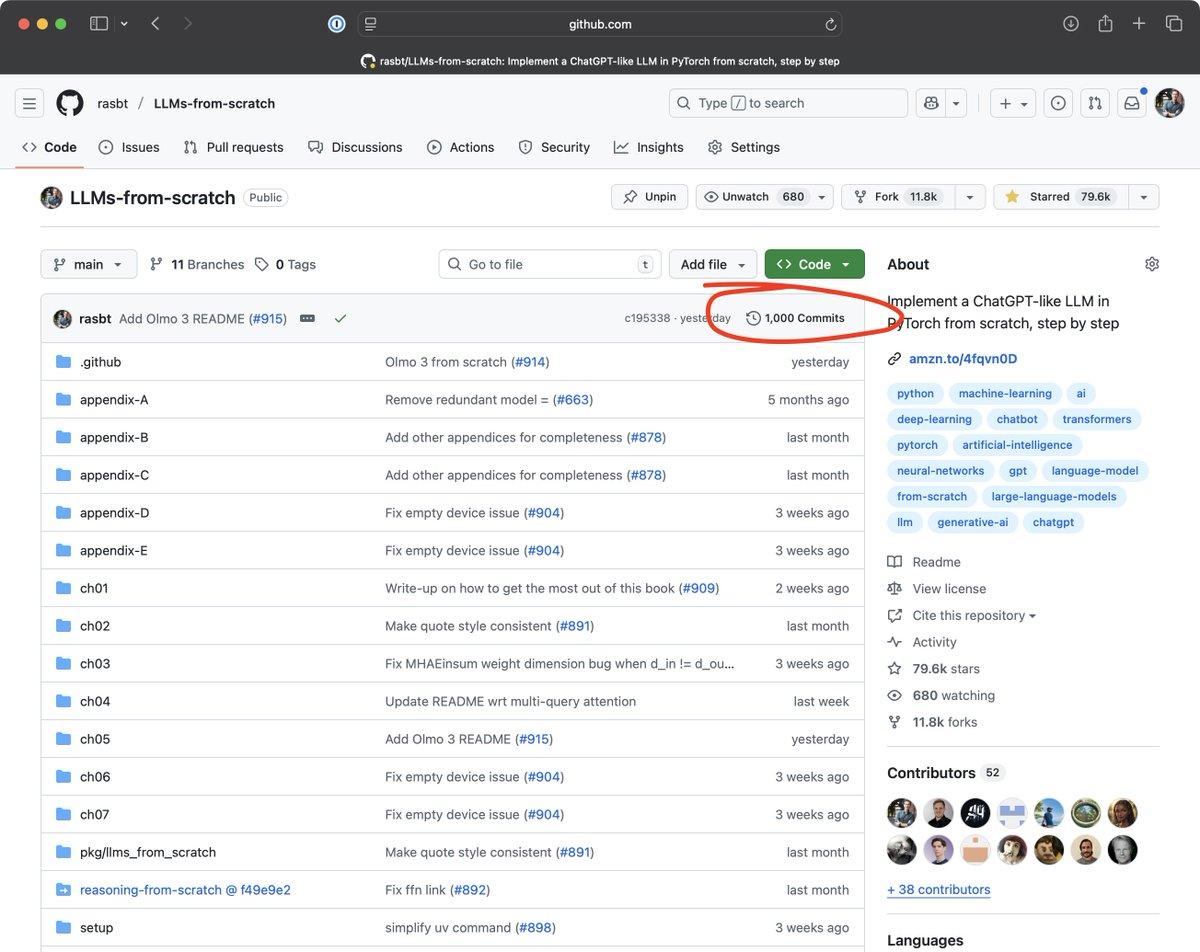Open the Add file dropdown
Image resolution: width=1200 pixels, height=952 pixels.
[x=713, y=263]
